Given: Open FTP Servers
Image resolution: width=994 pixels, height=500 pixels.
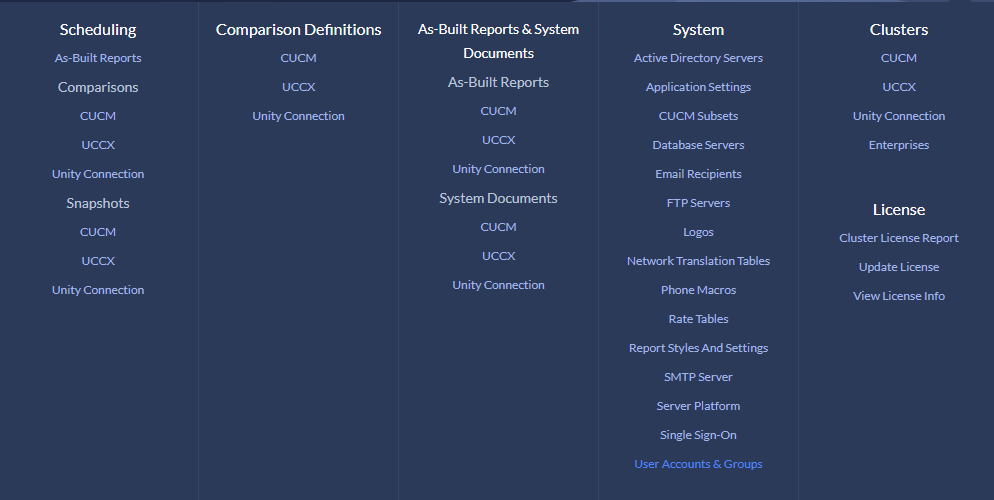Looking at the screenshot, I should [x=698, y=203].
